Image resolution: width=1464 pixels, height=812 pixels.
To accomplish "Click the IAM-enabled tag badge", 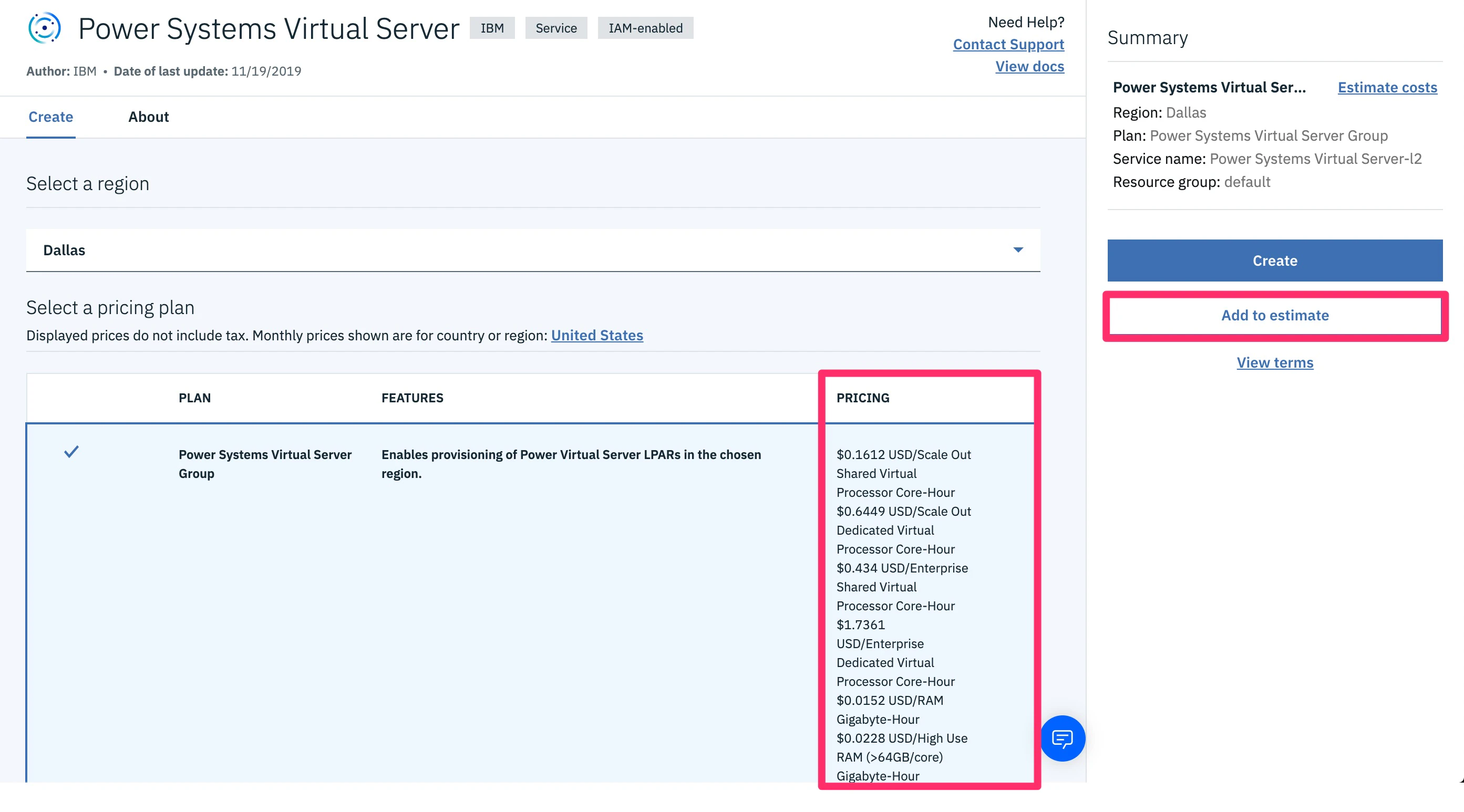I will 646,28.
